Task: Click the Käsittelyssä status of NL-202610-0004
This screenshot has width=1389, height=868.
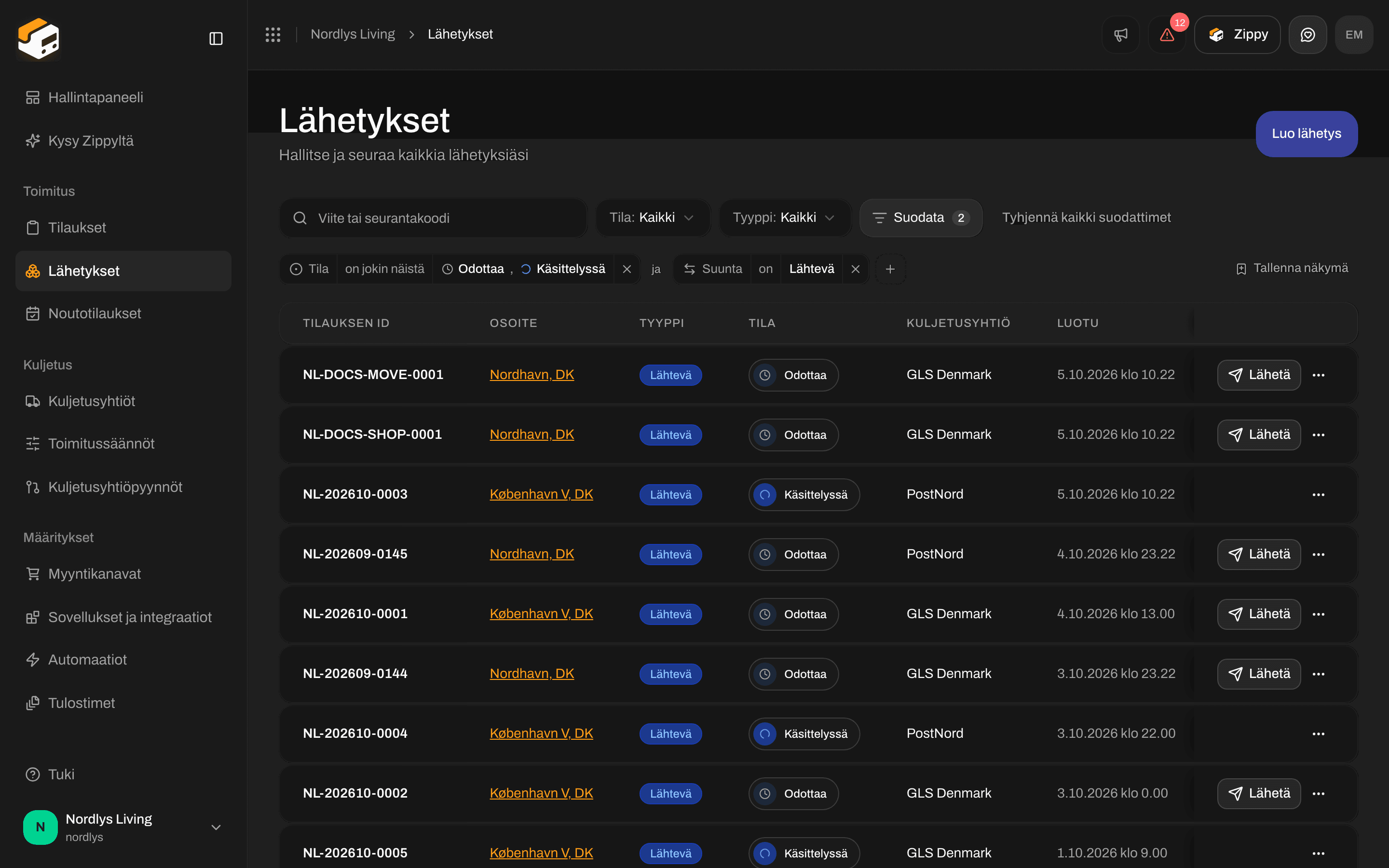Action: pos(803,733)
